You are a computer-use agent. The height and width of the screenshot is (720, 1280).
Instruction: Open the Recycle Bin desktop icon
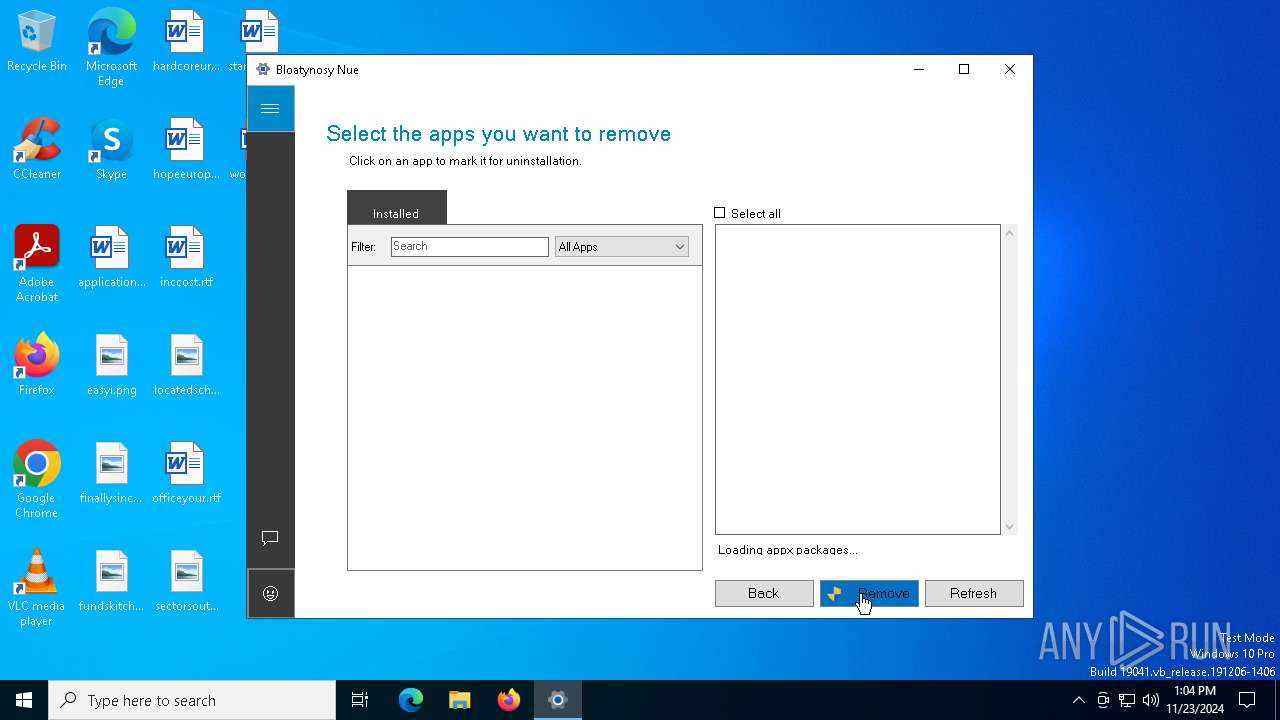point(37,41)
